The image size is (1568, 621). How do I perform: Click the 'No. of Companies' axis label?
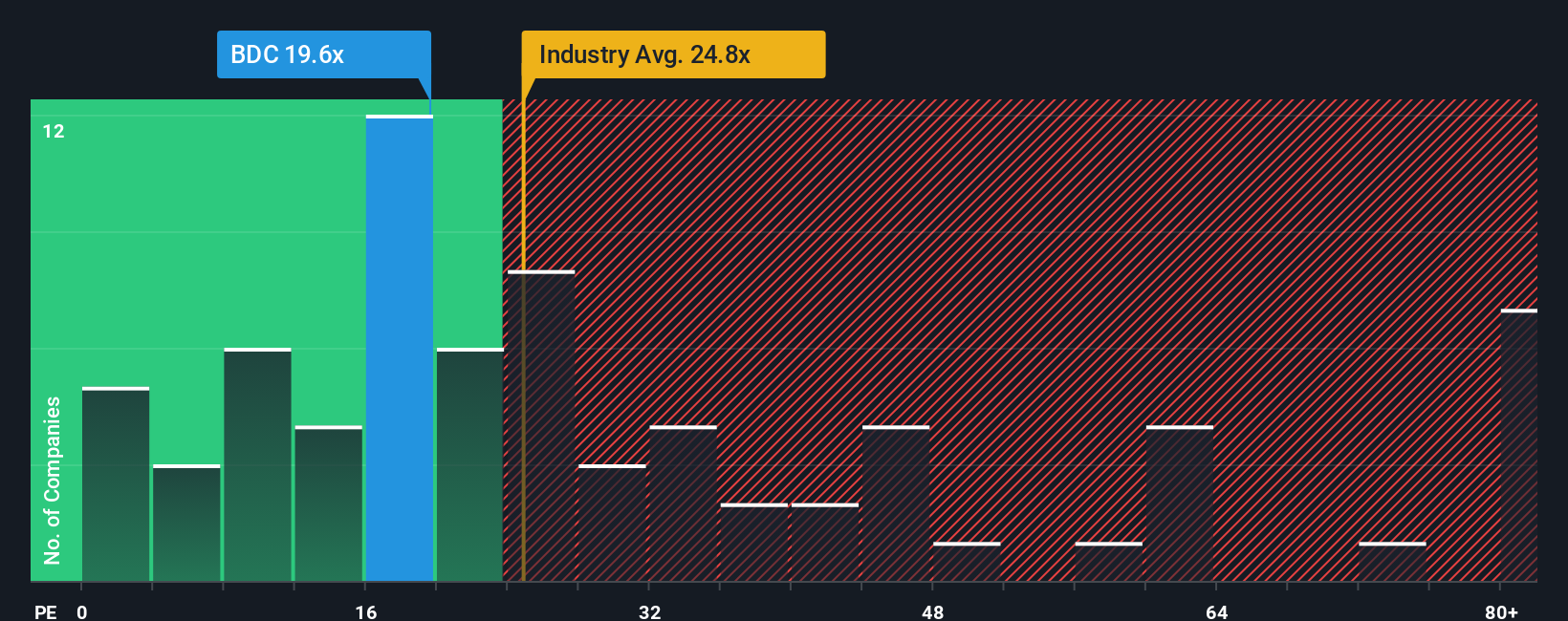pos(53,480)
